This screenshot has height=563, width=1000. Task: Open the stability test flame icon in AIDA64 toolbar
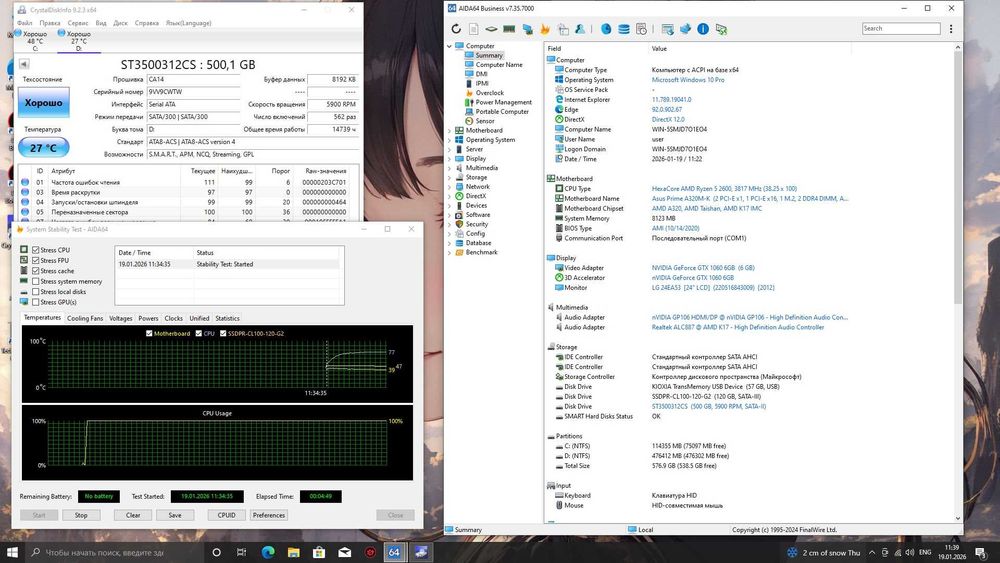tap(545, 29)
